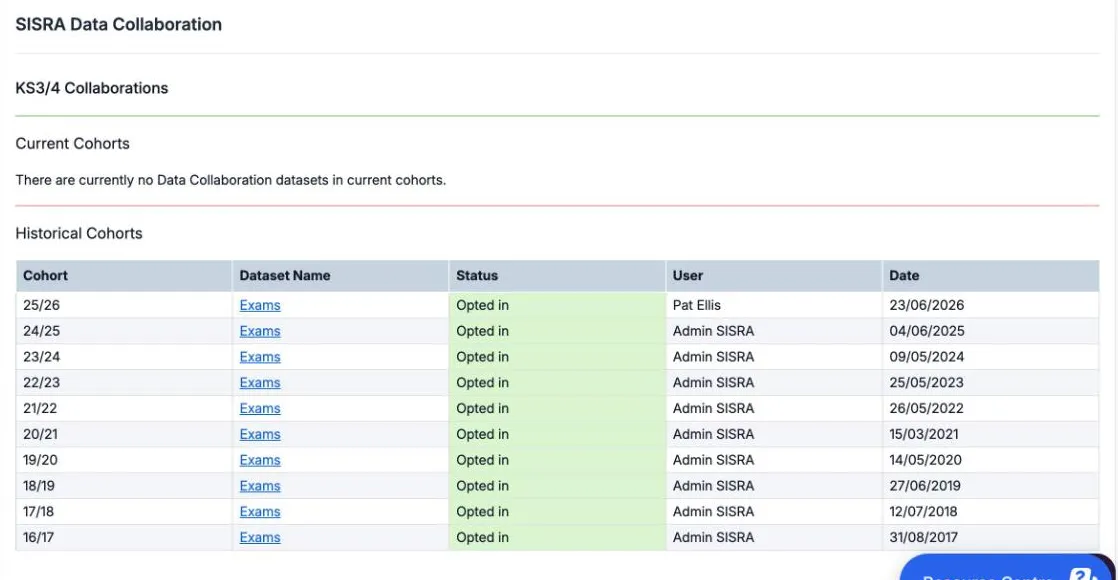
Task: Click the Current Cohorts heading
Action: [x=73, y=143]
